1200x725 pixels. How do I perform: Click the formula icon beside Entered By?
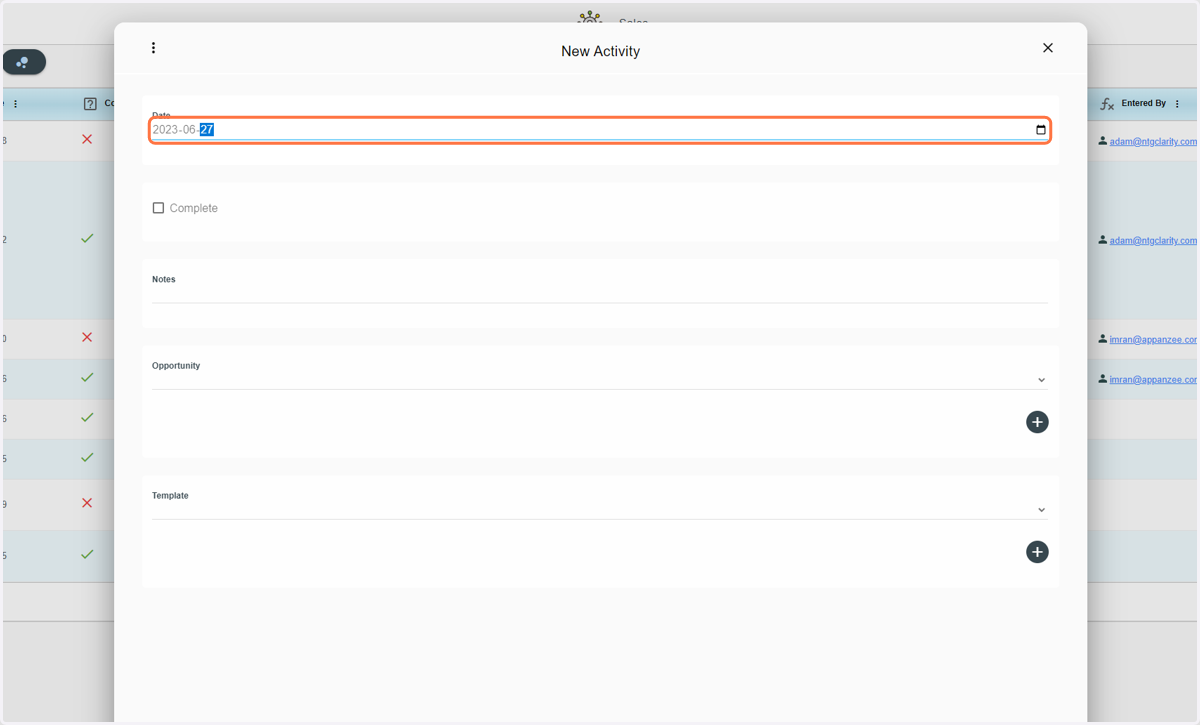(1107, 104)
